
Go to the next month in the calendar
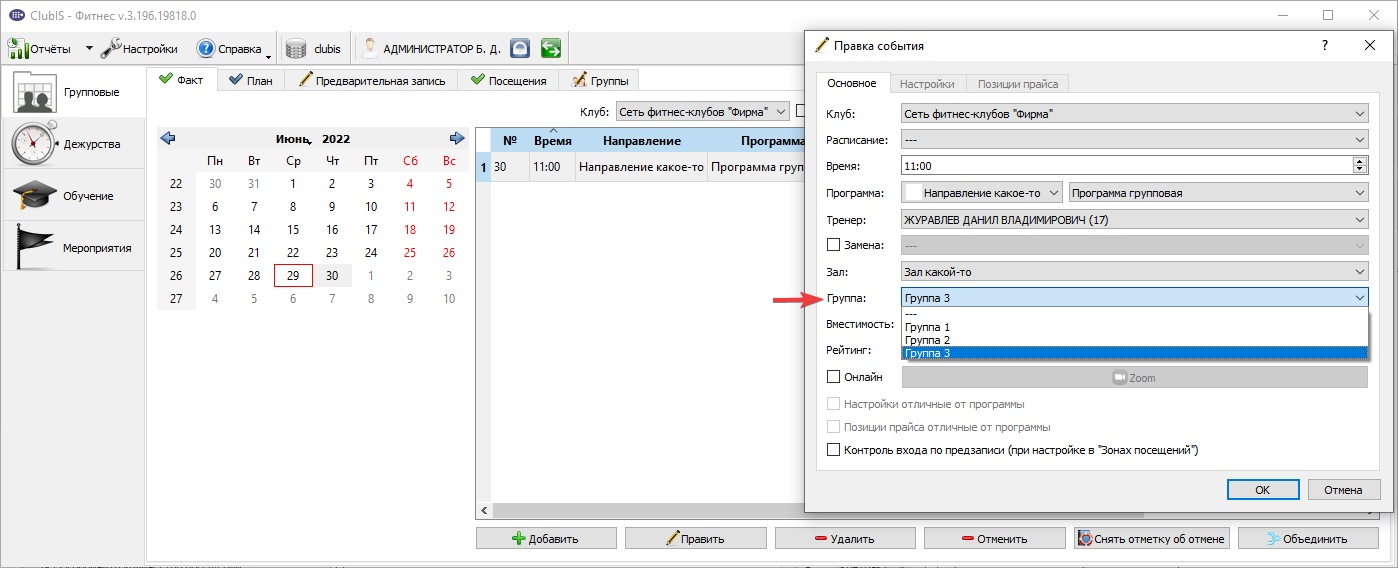pos(457,139)
